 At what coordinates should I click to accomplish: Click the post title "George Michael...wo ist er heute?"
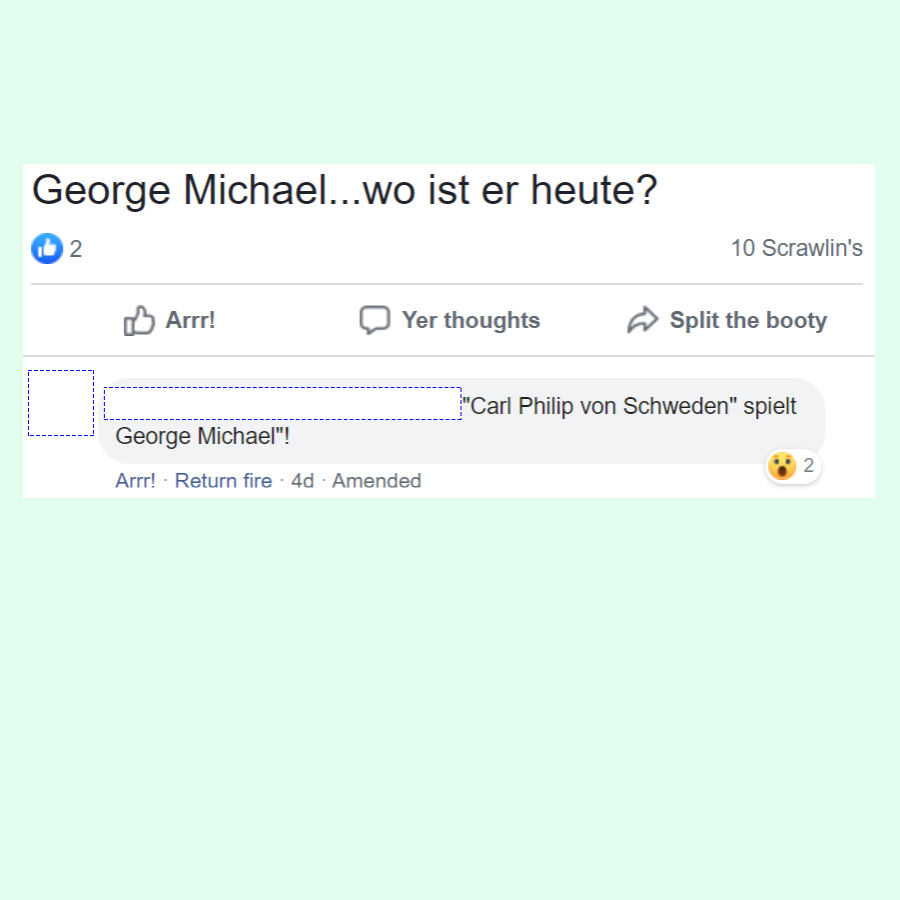point(344,191)
